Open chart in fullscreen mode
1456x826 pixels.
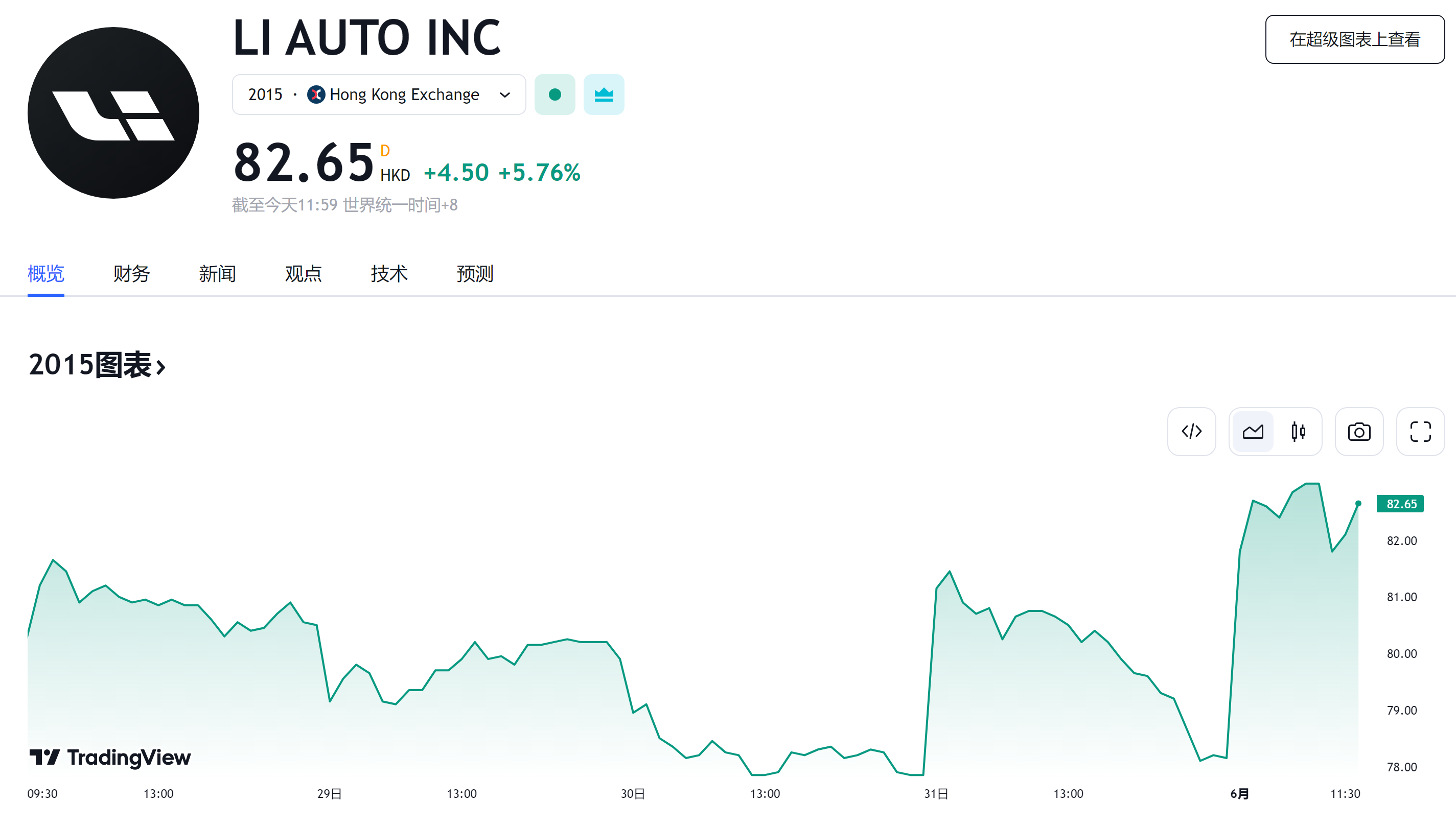(1420, 432)
